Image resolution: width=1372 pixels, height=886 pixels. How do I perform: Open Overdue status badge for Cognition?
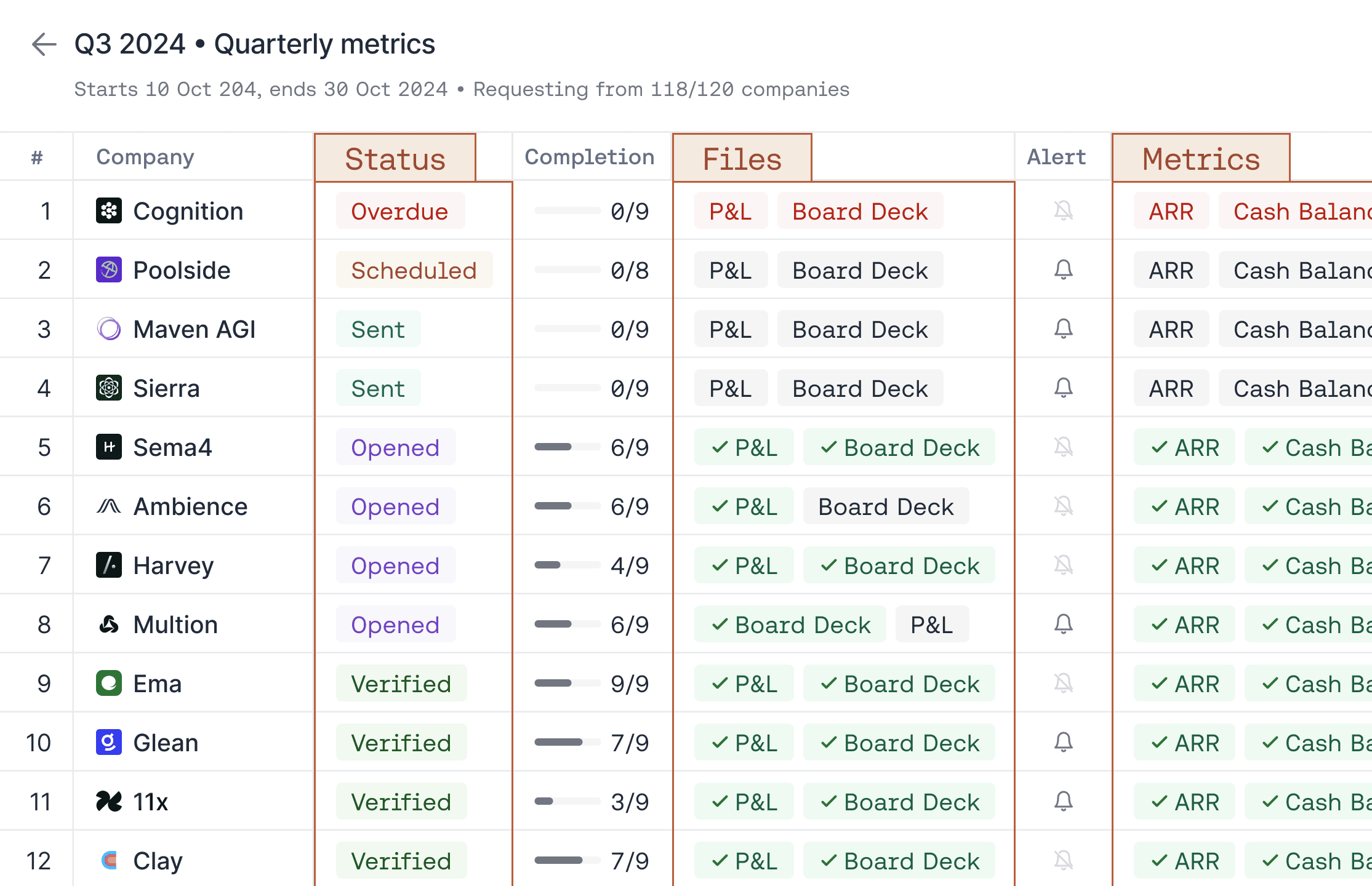399,211
